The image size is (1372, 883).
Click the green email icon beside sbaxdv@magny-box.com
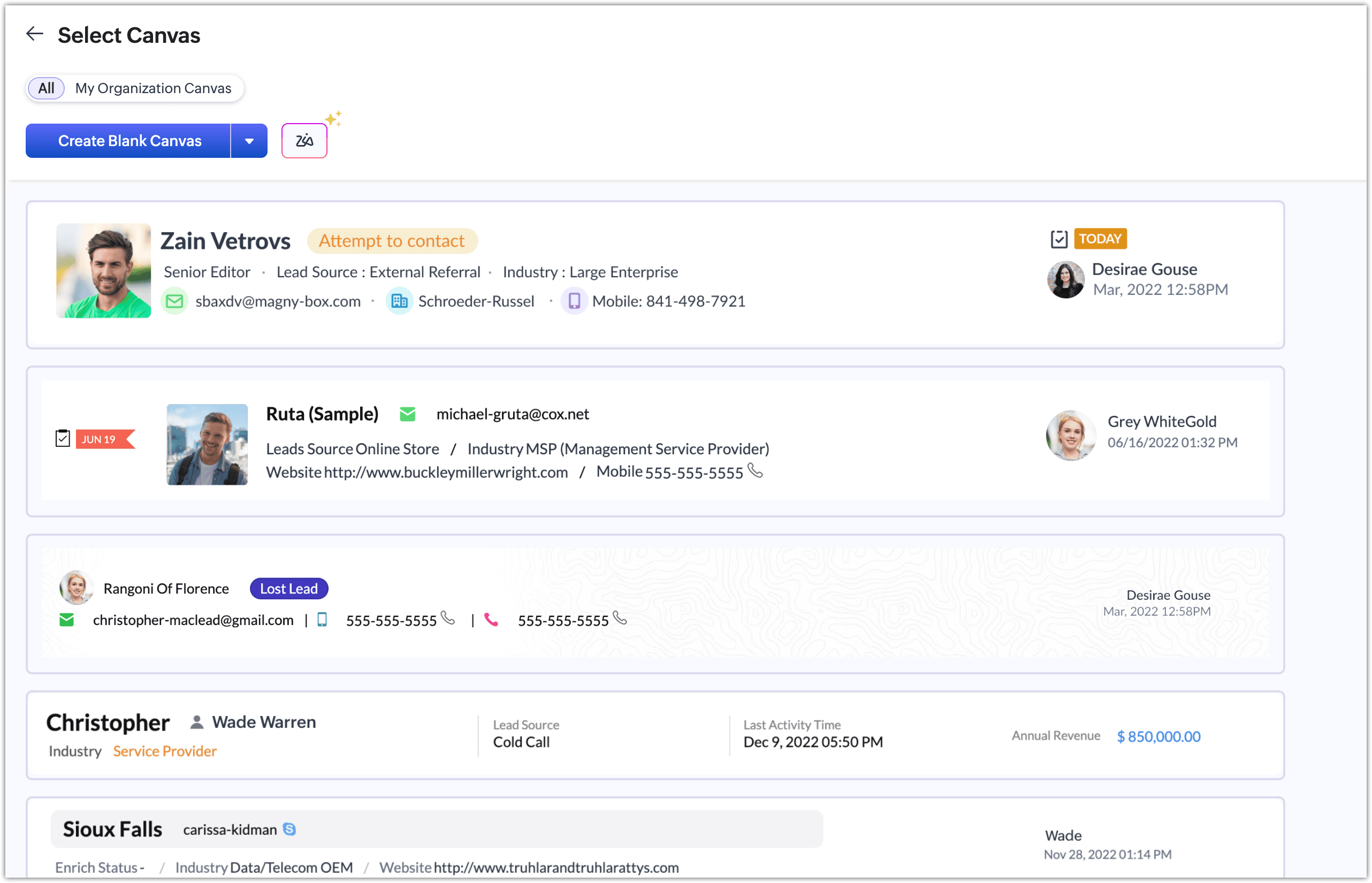[x=174, y=301]
